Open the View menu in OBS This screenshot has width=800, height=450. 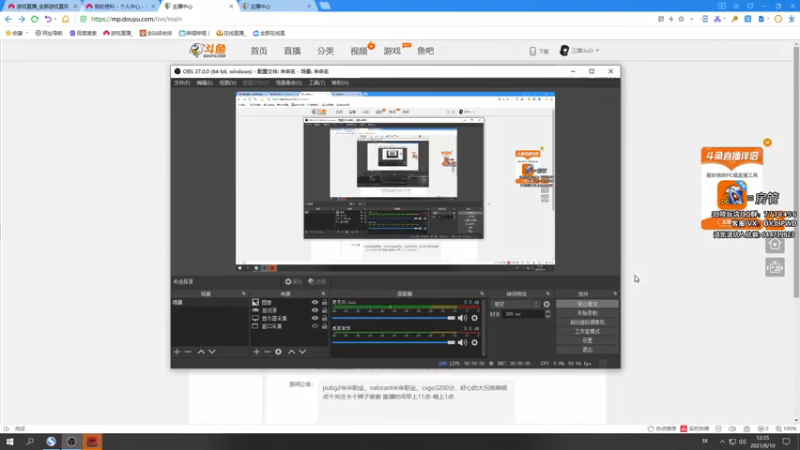[x=228, y=83]
